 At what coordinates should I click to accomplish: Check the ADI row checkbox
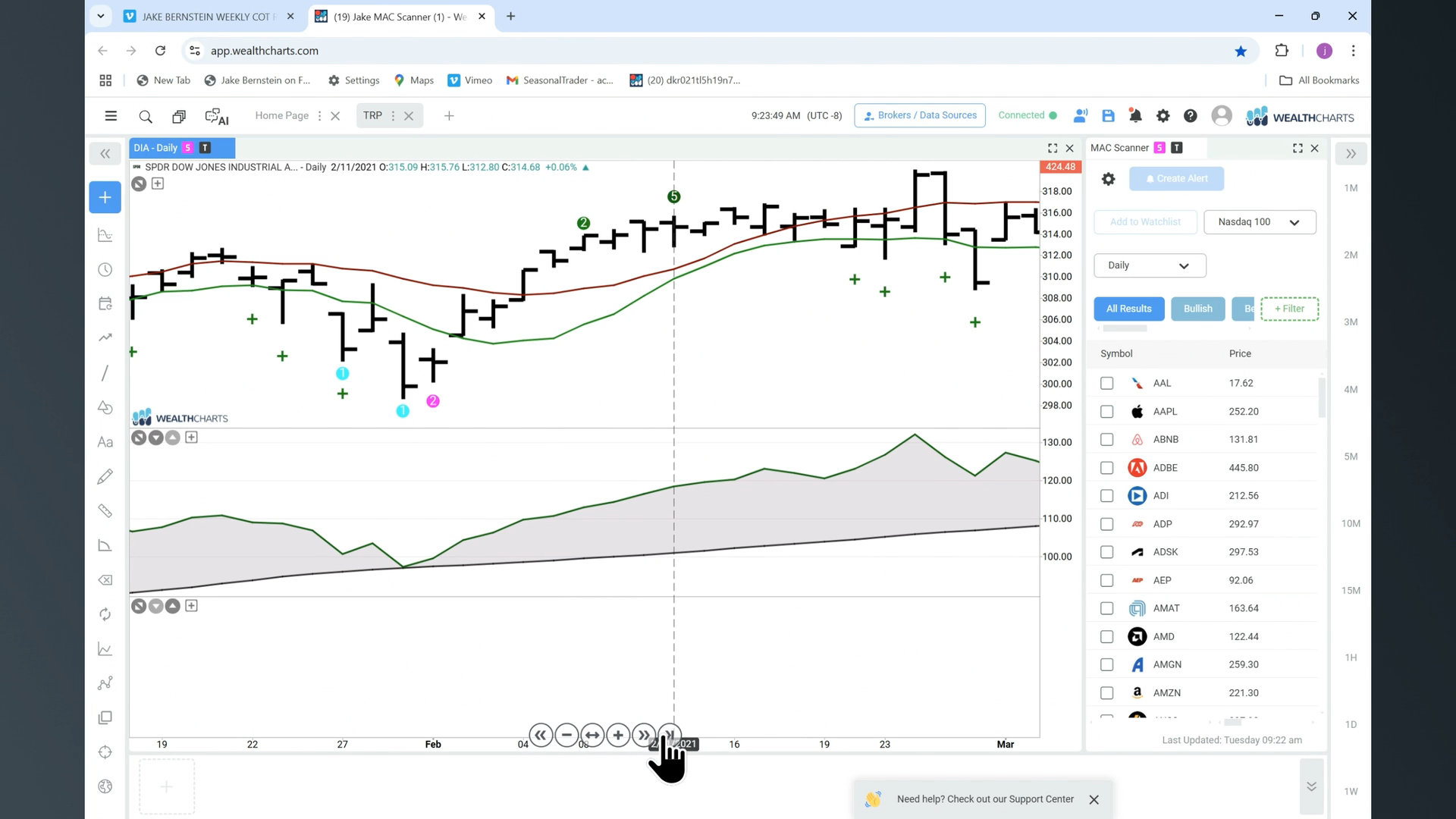coord(1106,496)
